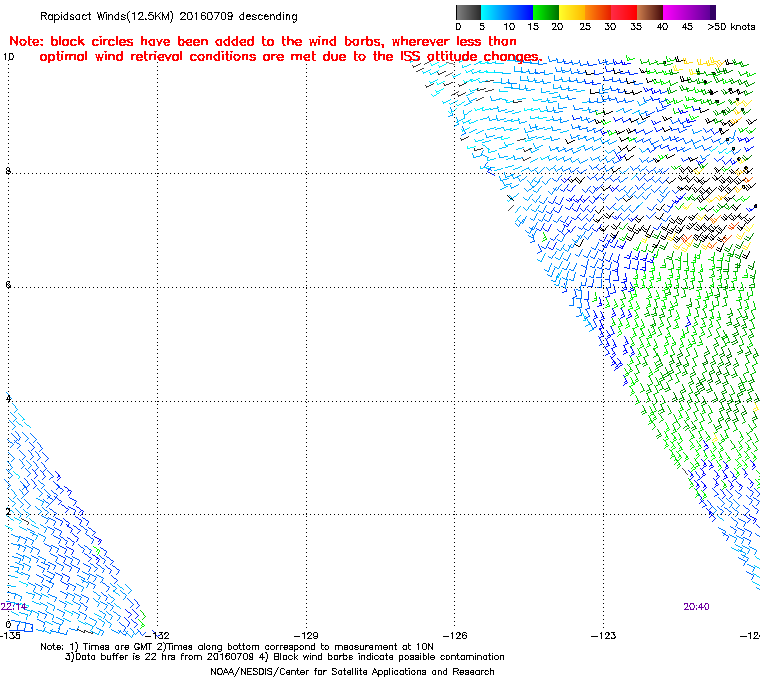Screen dimensions: 760x688
Task: Click the latitude axis label '8'
Action: pos(8,171)
